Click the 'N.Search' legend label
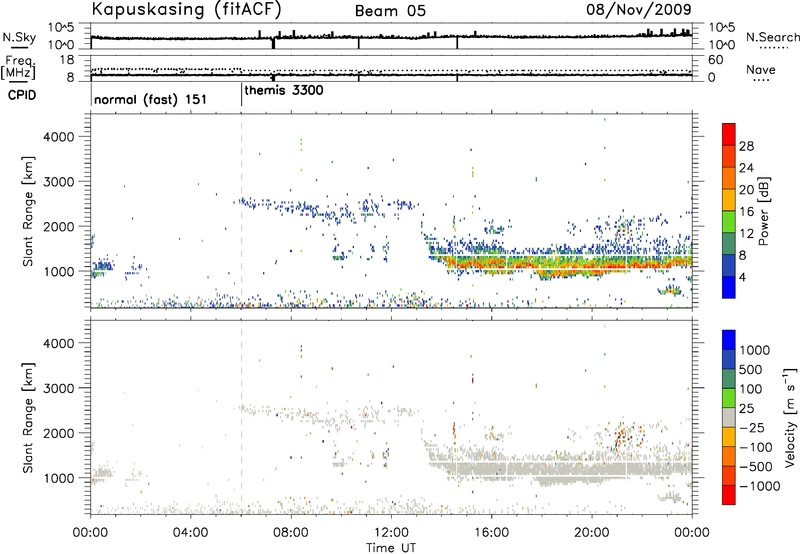Screen dimensions: 800x554 (x=772, y=37)
